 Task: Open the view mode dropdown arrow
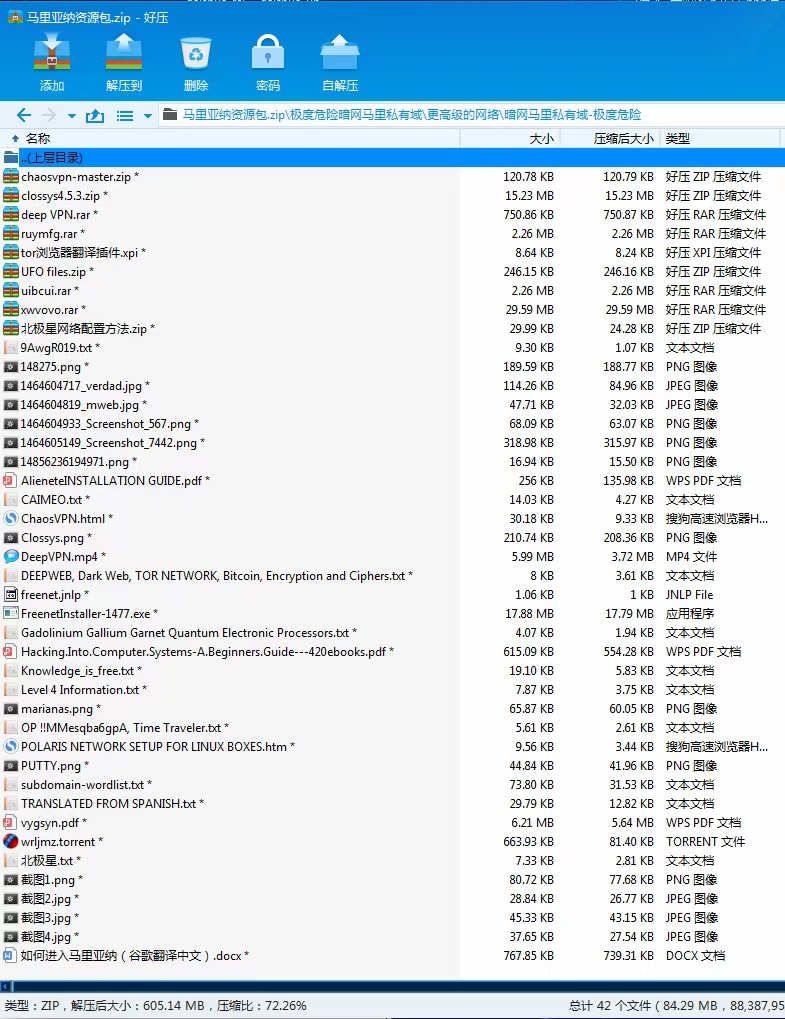tap(148, 116)
